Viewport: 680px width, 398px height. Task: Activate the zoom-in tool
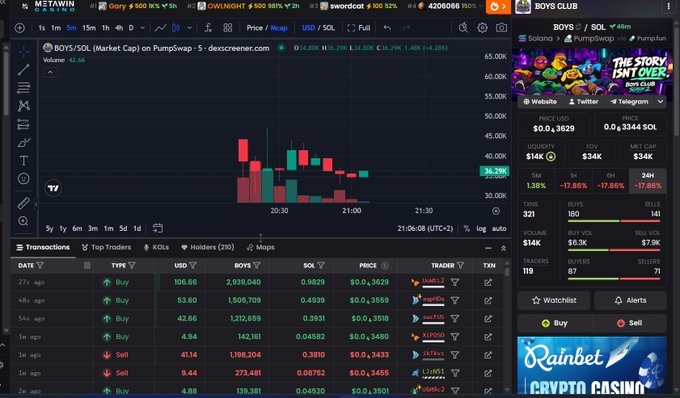point(24,221)
